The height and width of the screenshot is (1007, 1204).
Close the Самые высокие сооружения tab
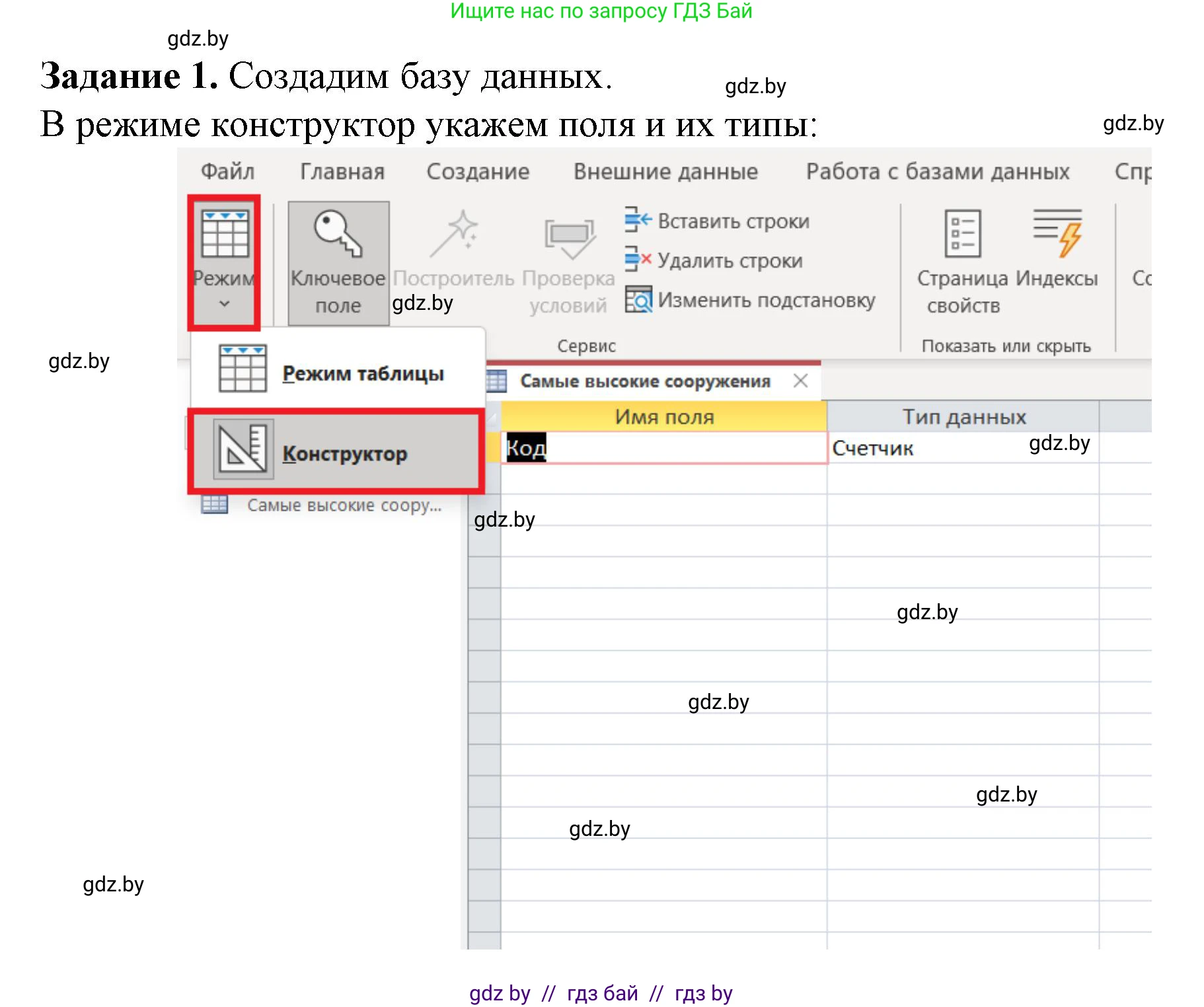[x=800, y=381]
